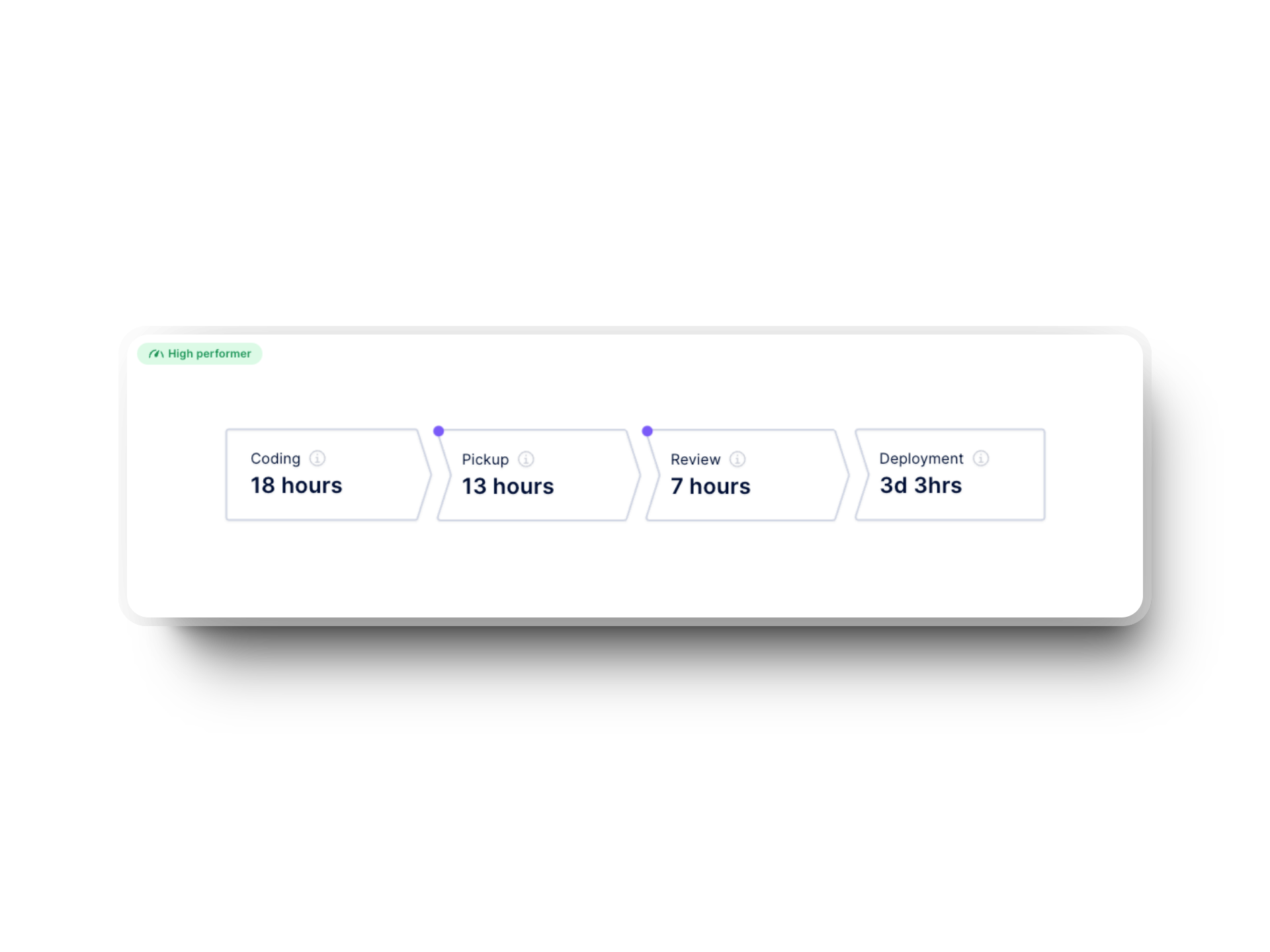Click the purple dot above the Pickup stage
1270x952 pixels.
coord(439,430)
